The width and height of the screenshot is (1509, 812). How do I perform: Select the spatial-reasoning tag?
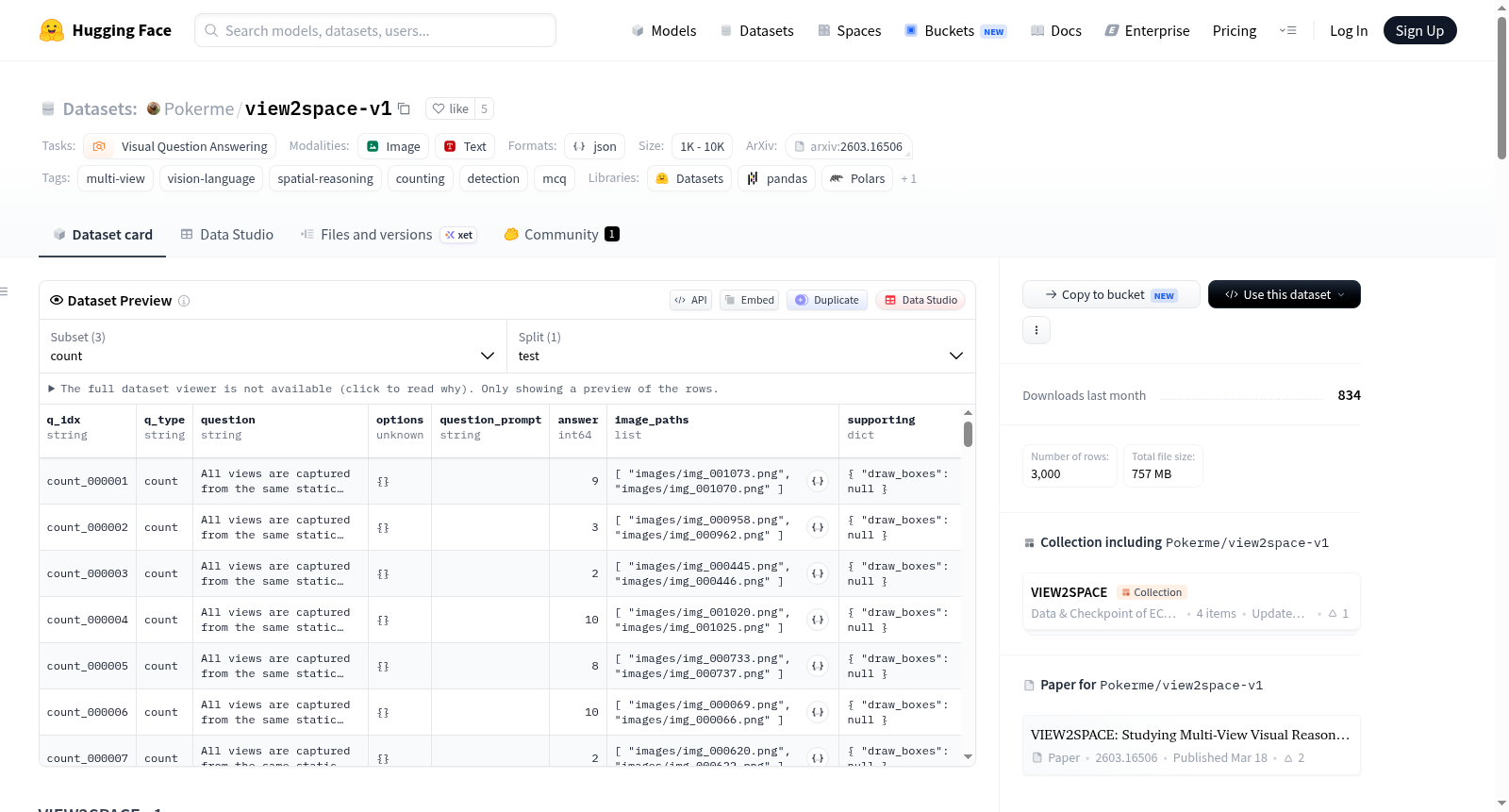click(325, 178)
